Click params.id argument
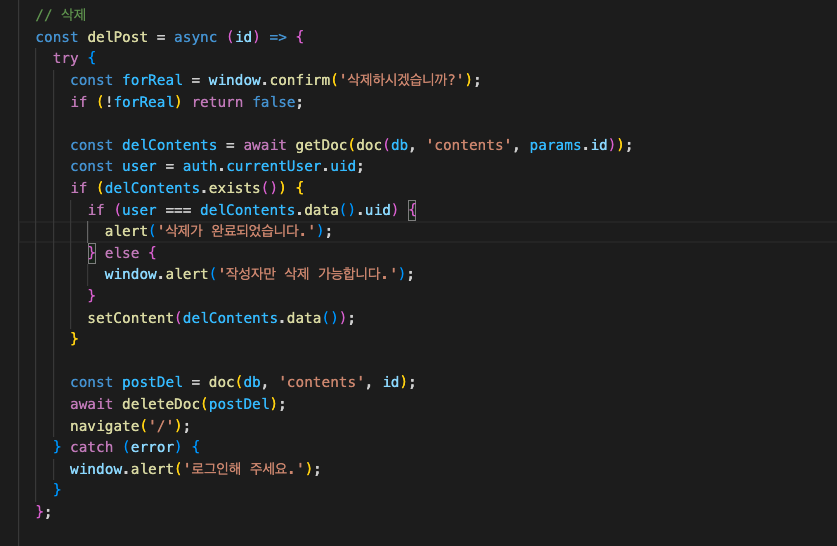 click(568, 145)
